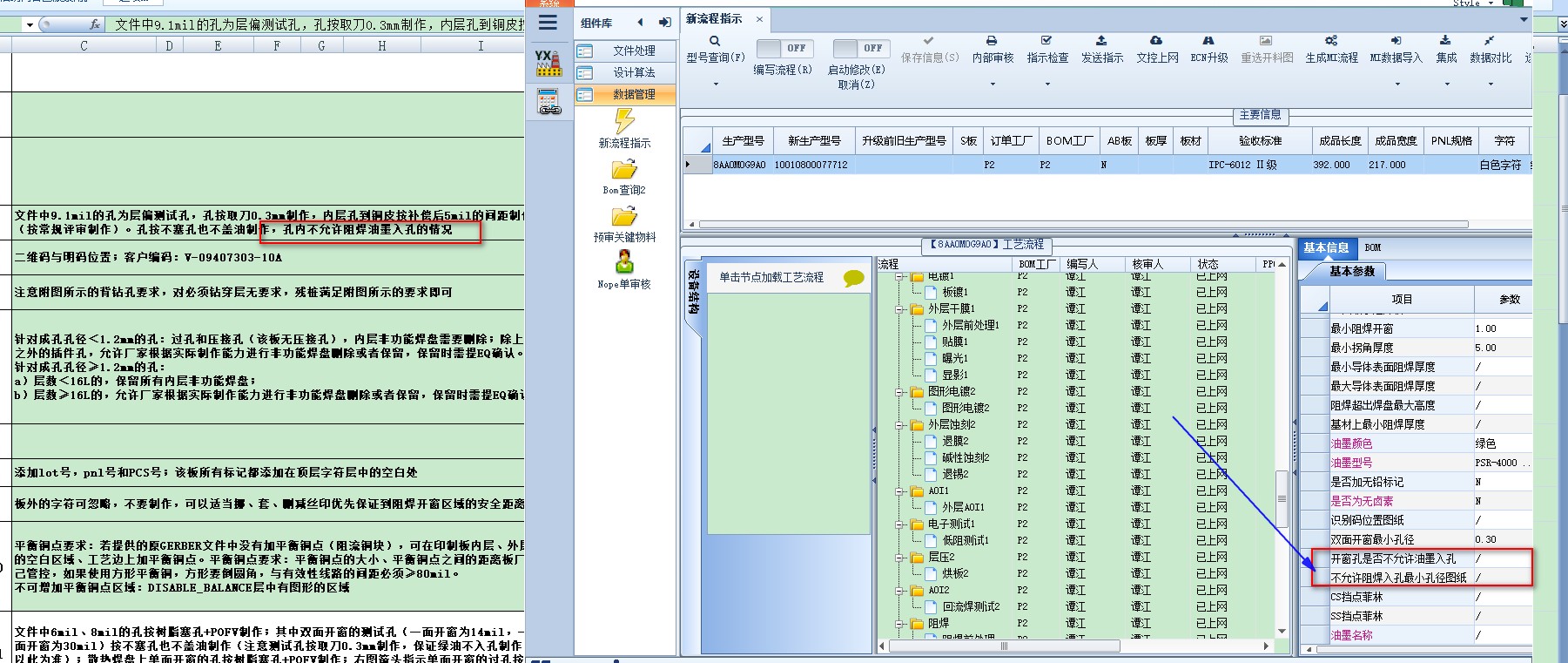
Task: Click 数据对比 compare icon
Action: [1490, 41]
